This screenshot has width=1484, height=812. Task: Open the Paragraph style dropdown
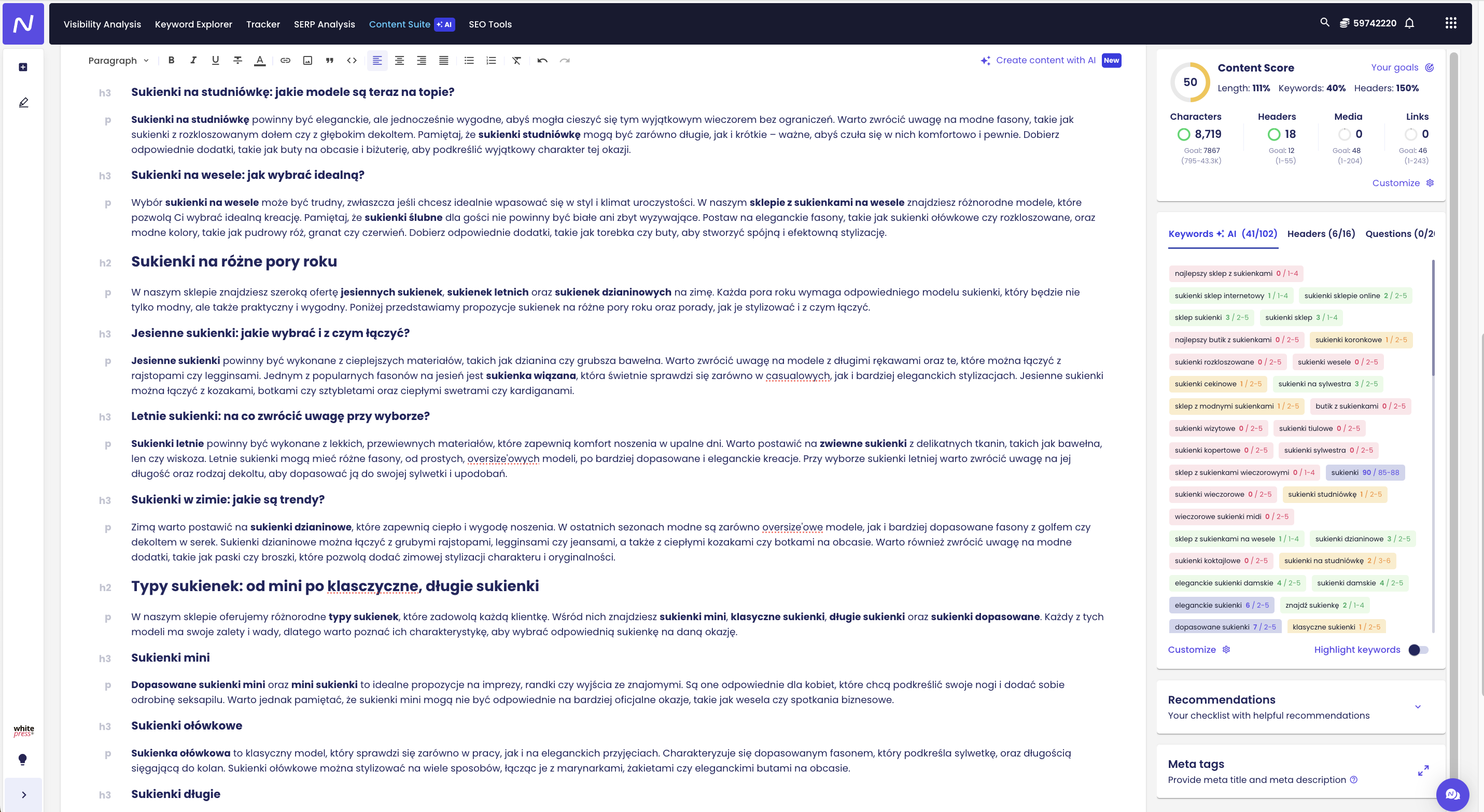[118, 61]
